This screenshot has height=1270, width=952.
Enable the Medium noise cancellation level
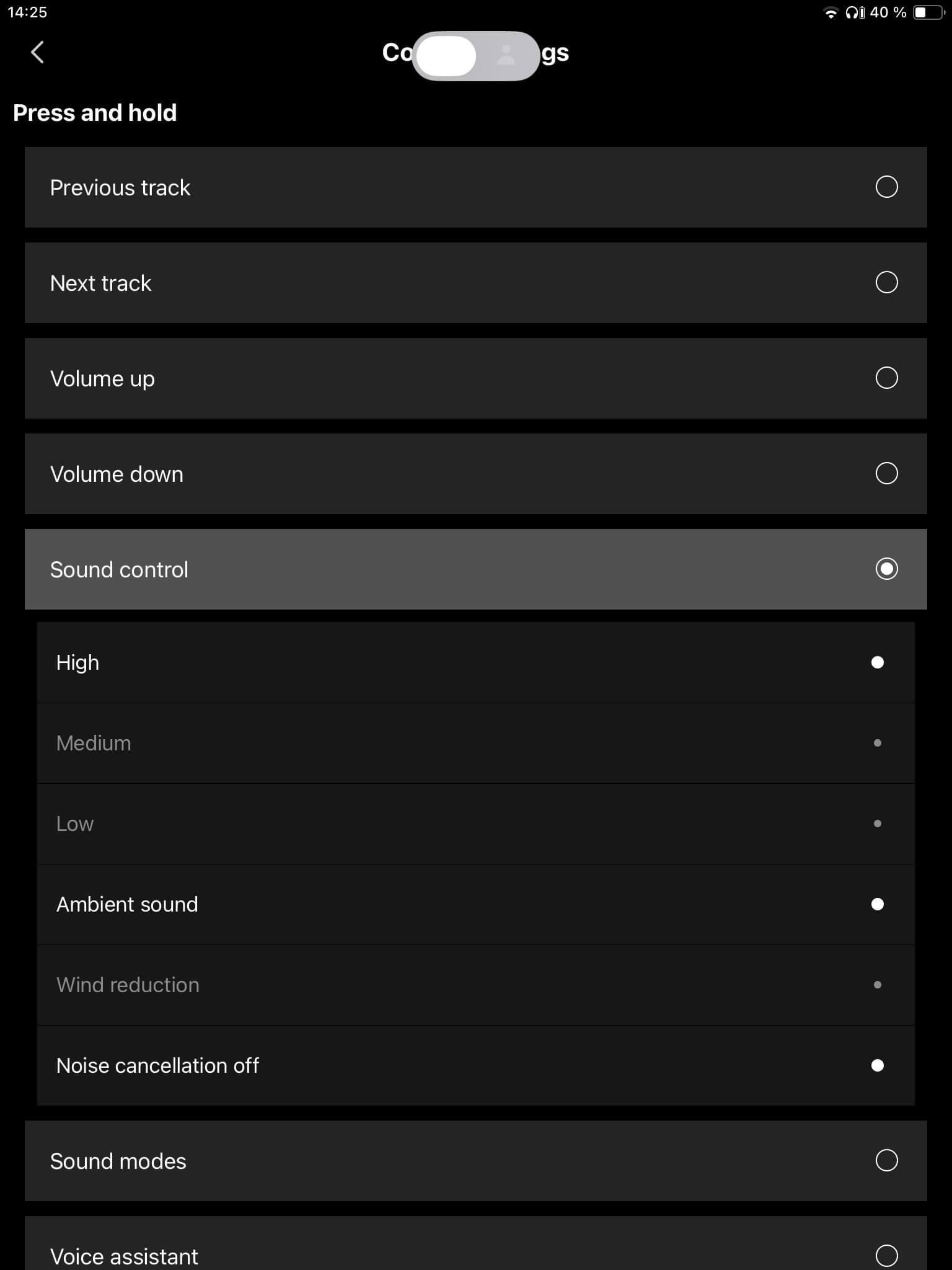[x=877, y=743]
